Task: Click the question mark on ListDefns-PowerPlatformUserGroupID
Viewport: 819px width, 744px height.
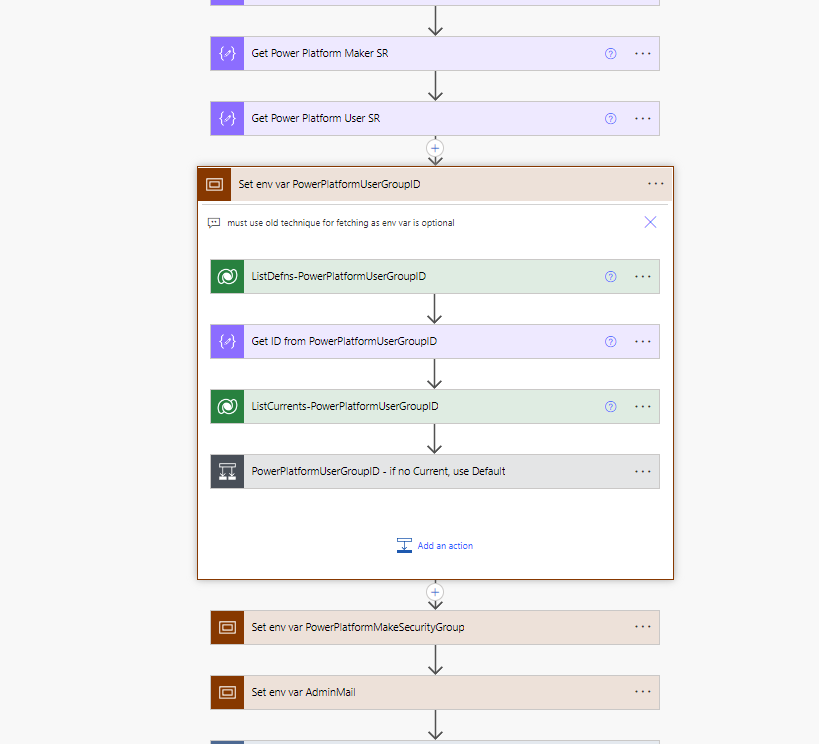Action: pyautogui.click(x=610, y=276)
